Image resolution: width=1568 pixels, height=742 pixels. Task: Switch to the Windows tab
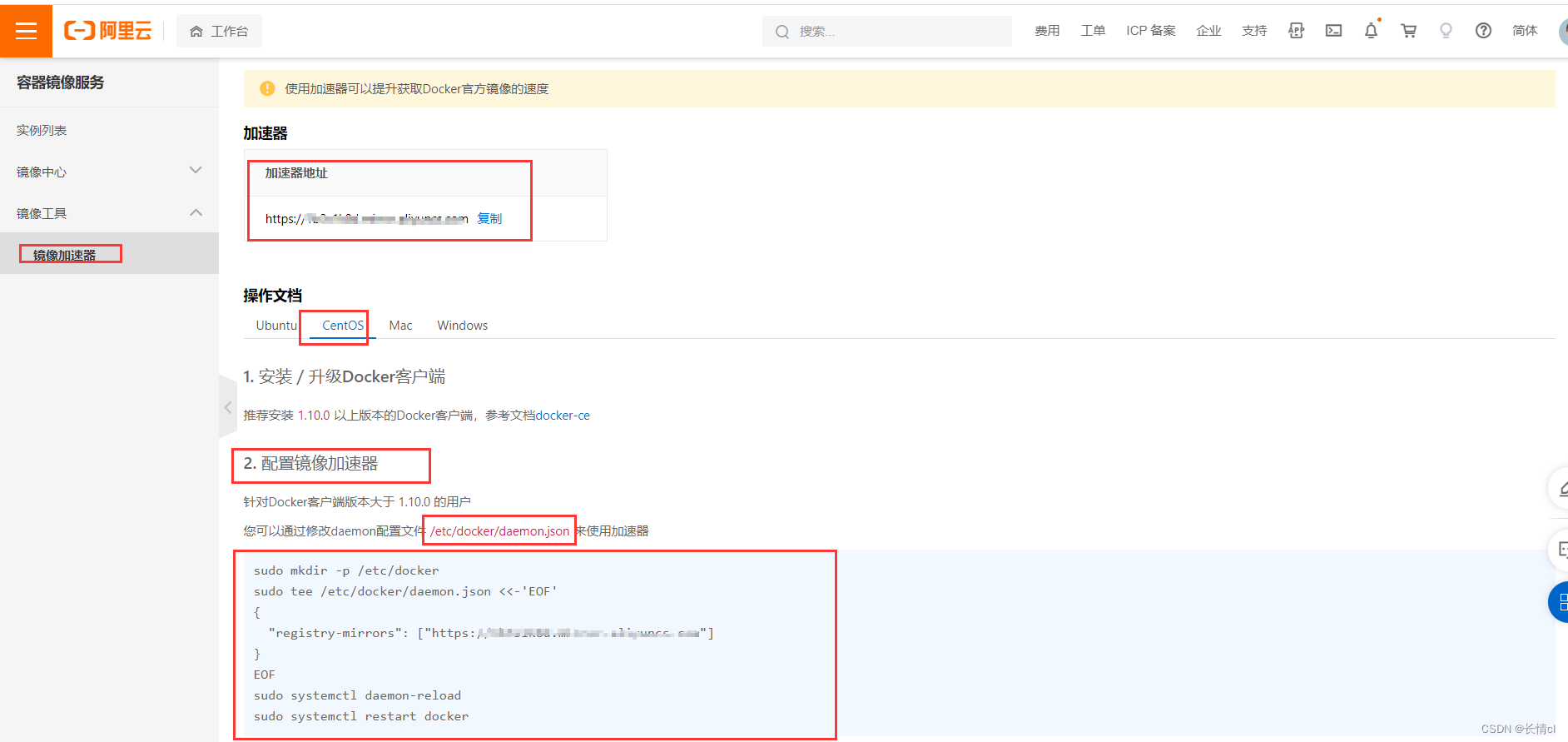(463, 326)
